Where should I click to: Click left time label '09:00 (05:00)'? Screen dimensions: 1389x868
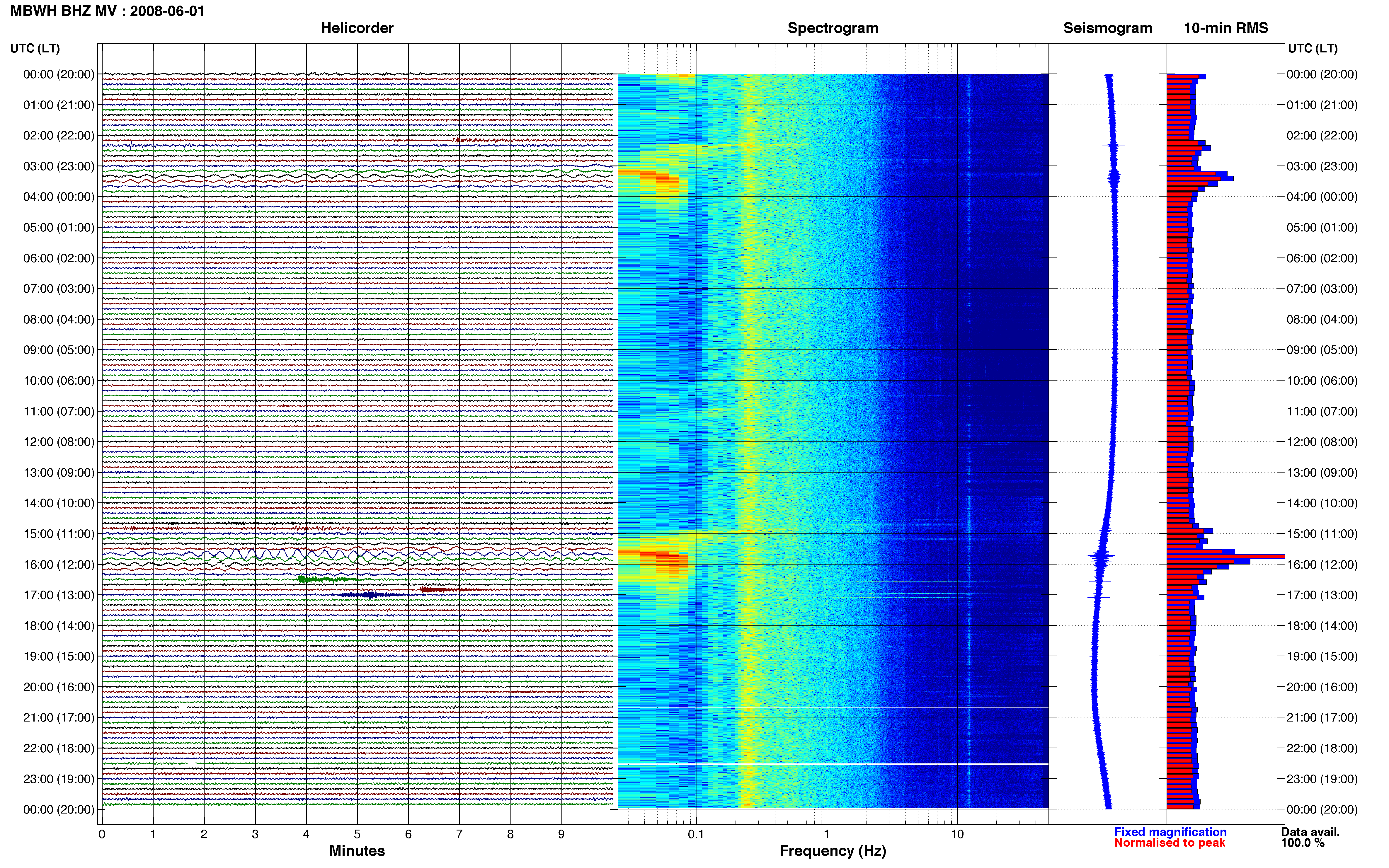click(59, 349)
